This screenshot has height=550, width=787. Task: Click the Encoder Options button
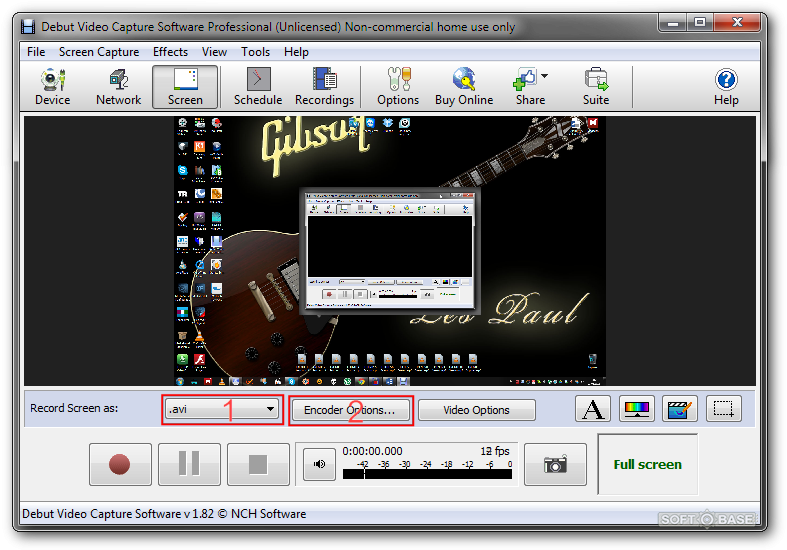click(350, 410)
